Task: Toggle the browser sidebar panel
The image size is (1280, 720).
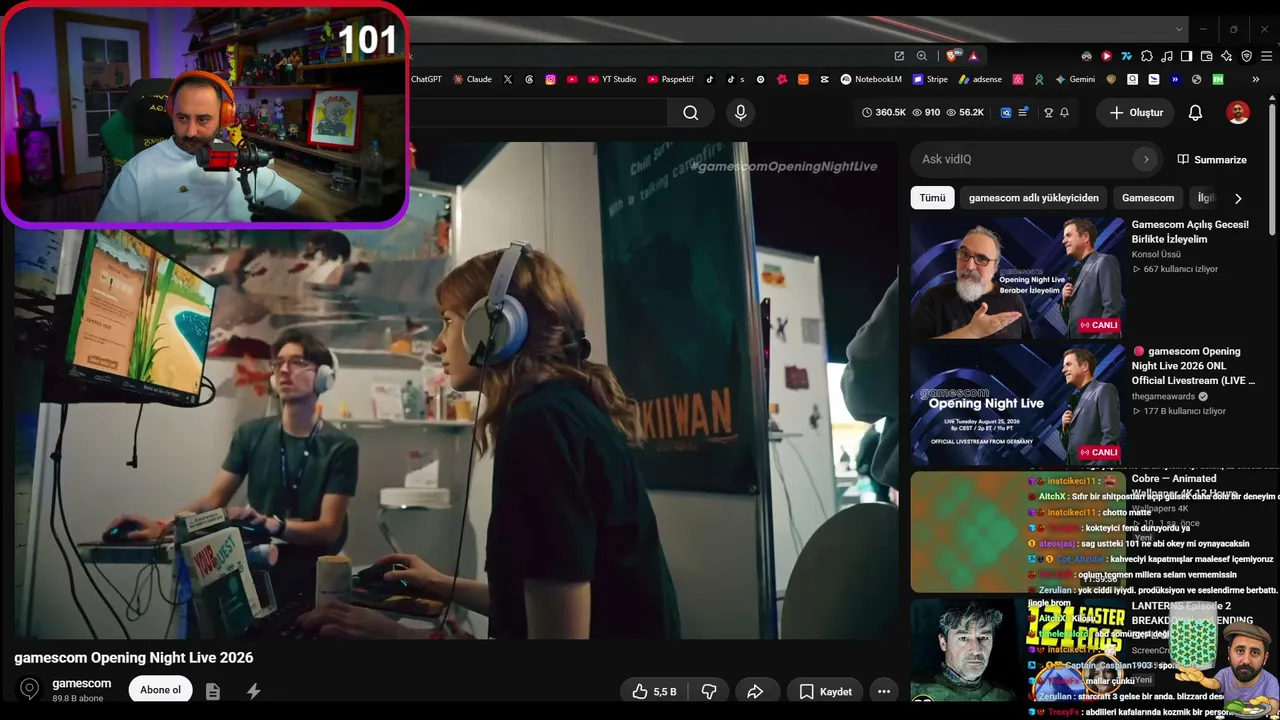Action: click(x=1187, y=56)
